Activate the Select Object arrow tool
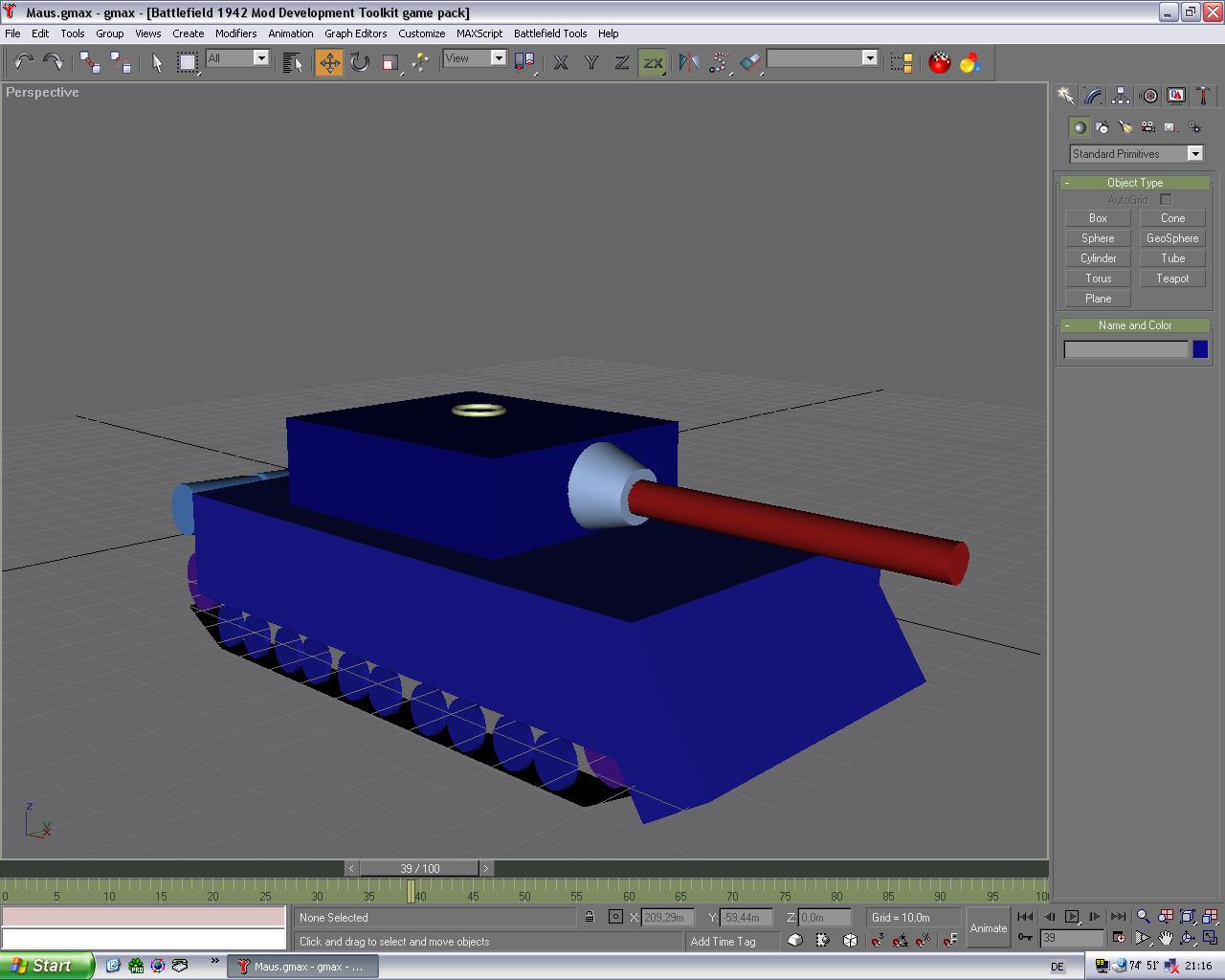This screenshot has height=980, width=1225. point(157,63)
